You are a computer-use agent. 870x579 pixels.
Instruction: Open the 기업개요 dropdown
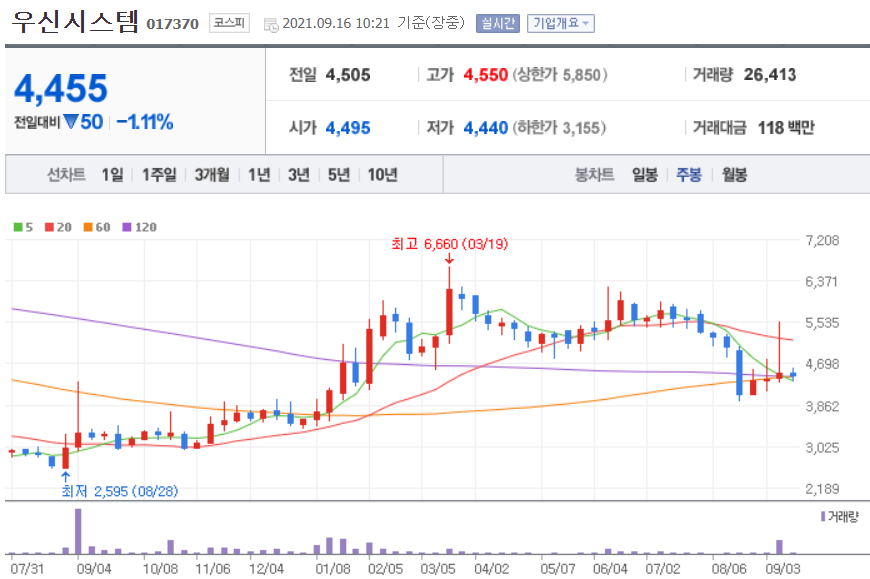point(560,23)
